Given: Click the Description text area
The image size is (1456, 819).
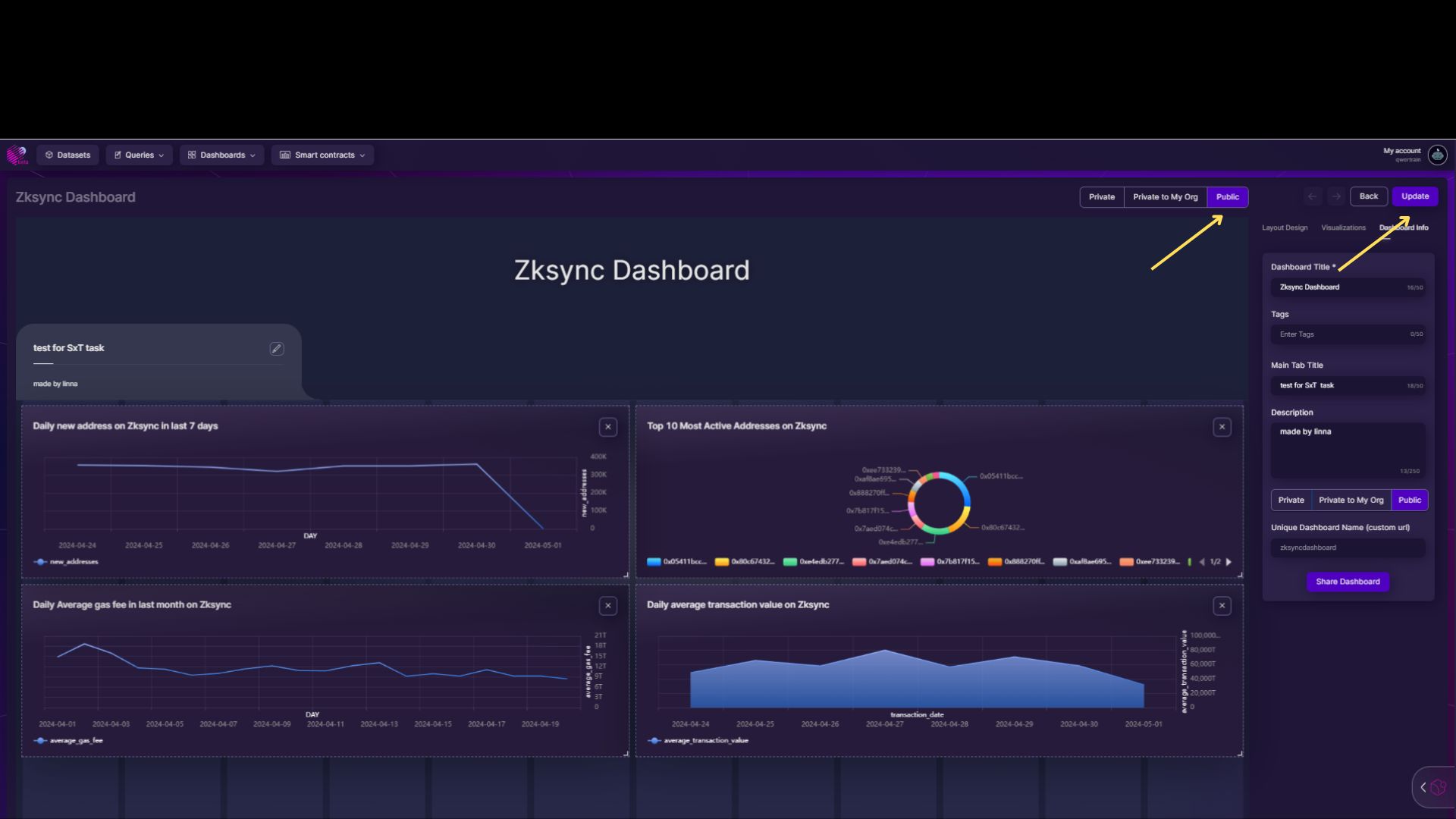Looking at the screenshot, I should (1348, 450).
